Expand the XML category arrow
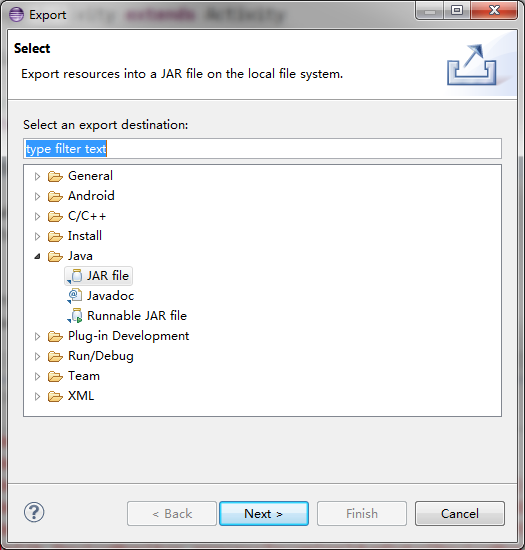The image size is (525, 550). coord(37,396)
